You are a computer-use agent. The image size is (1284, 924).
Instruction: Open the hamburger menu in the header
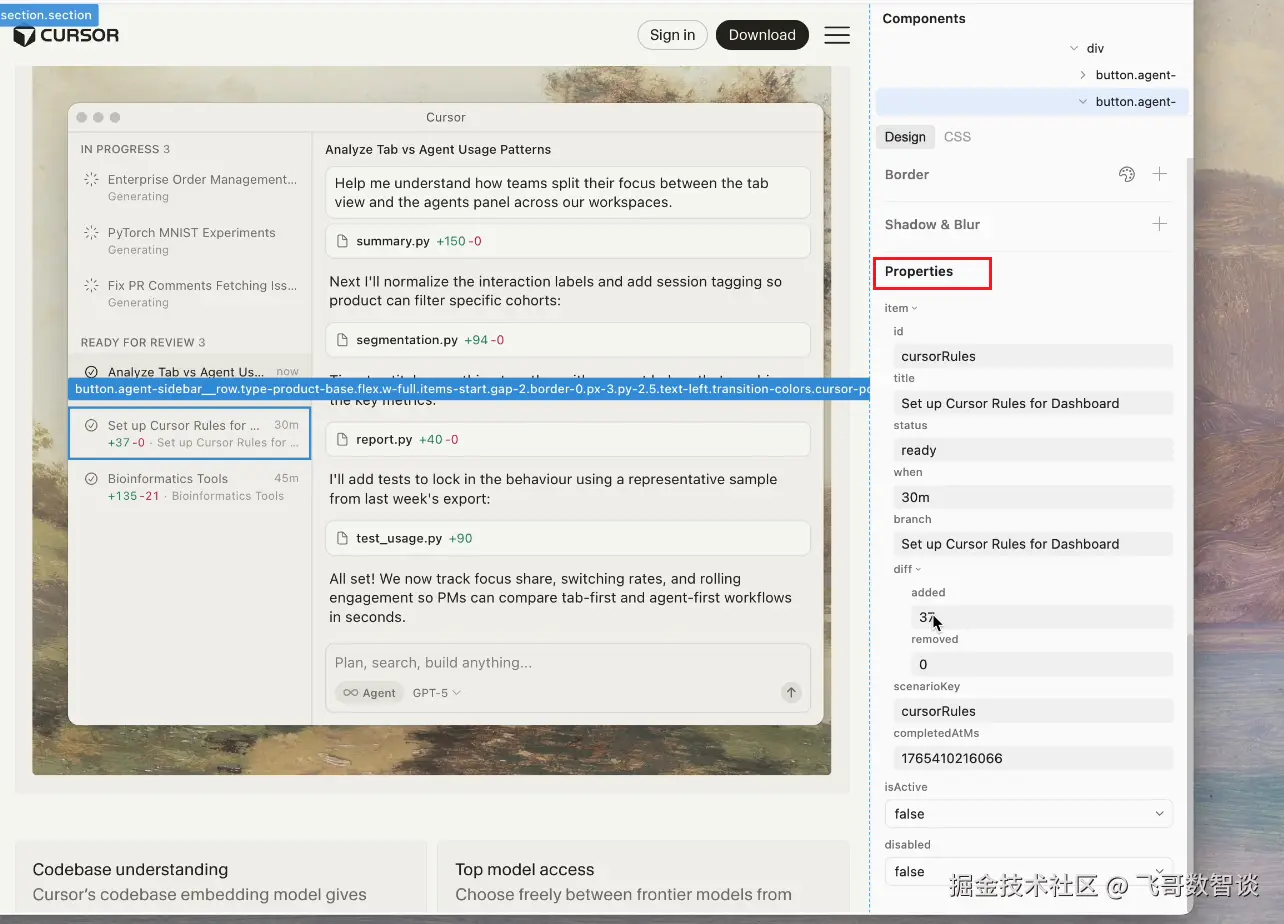coord(837,35)
